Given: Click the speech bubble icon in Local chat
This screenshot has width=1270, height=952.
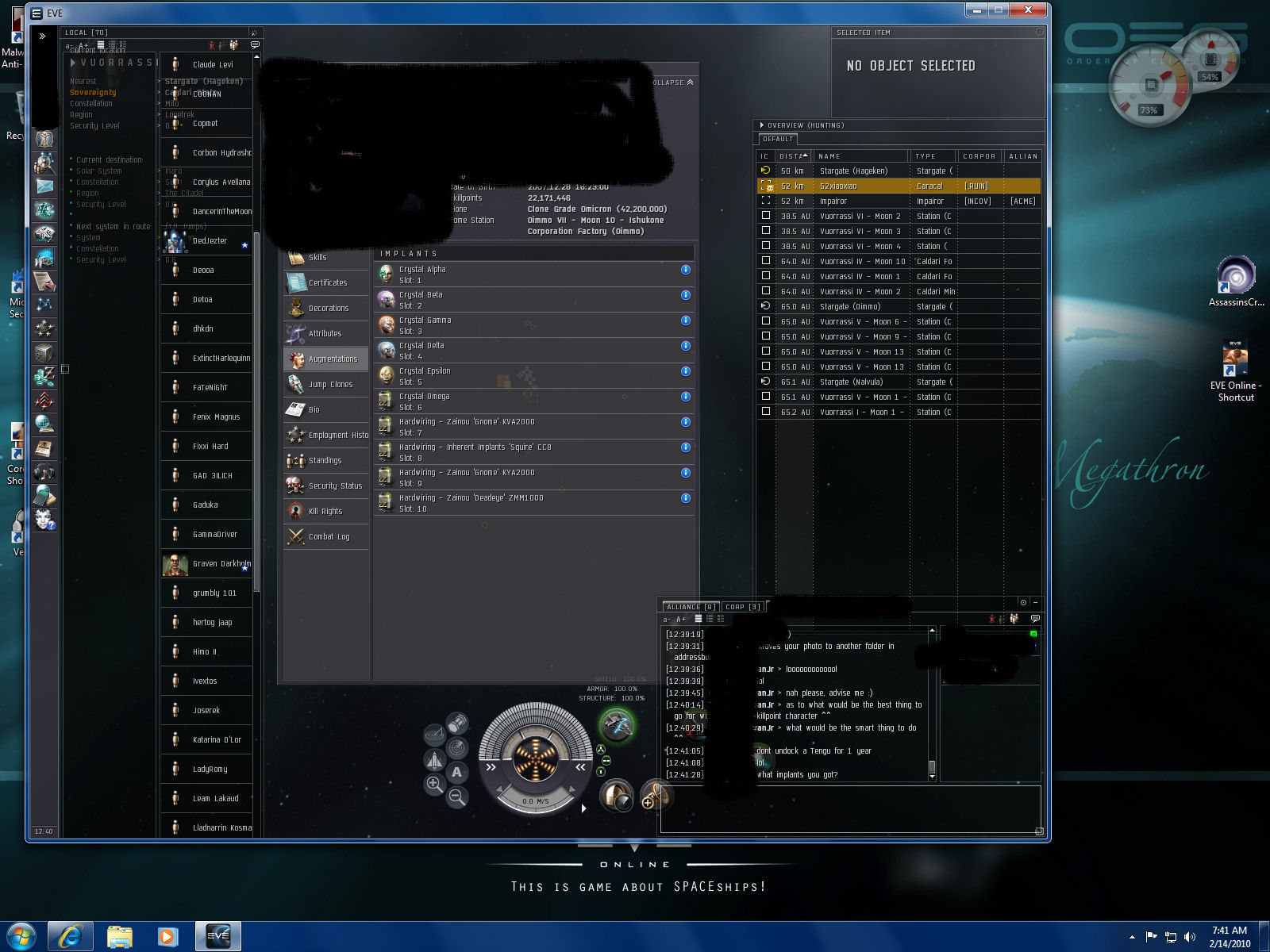Looking at the screenshot, I should [x=255, y=45].
